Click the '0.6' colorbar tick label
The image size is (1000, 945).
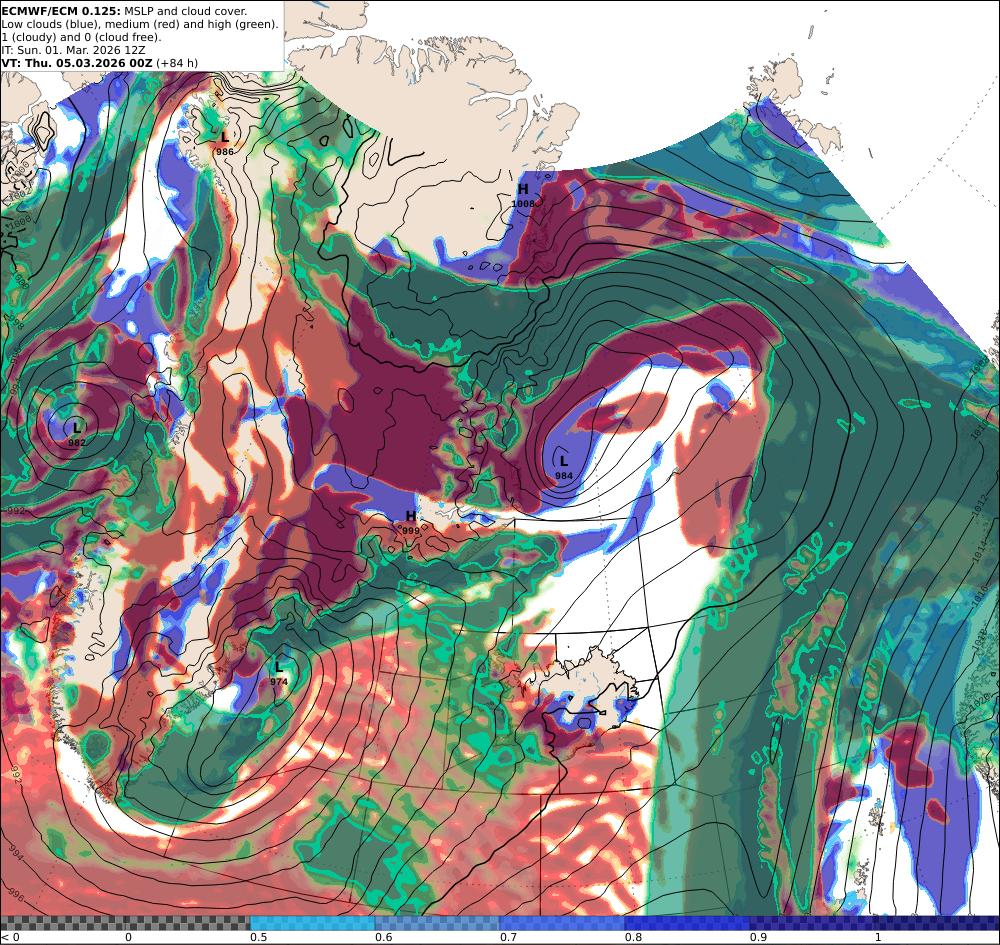pyautogui.click(x=383, y=937)
